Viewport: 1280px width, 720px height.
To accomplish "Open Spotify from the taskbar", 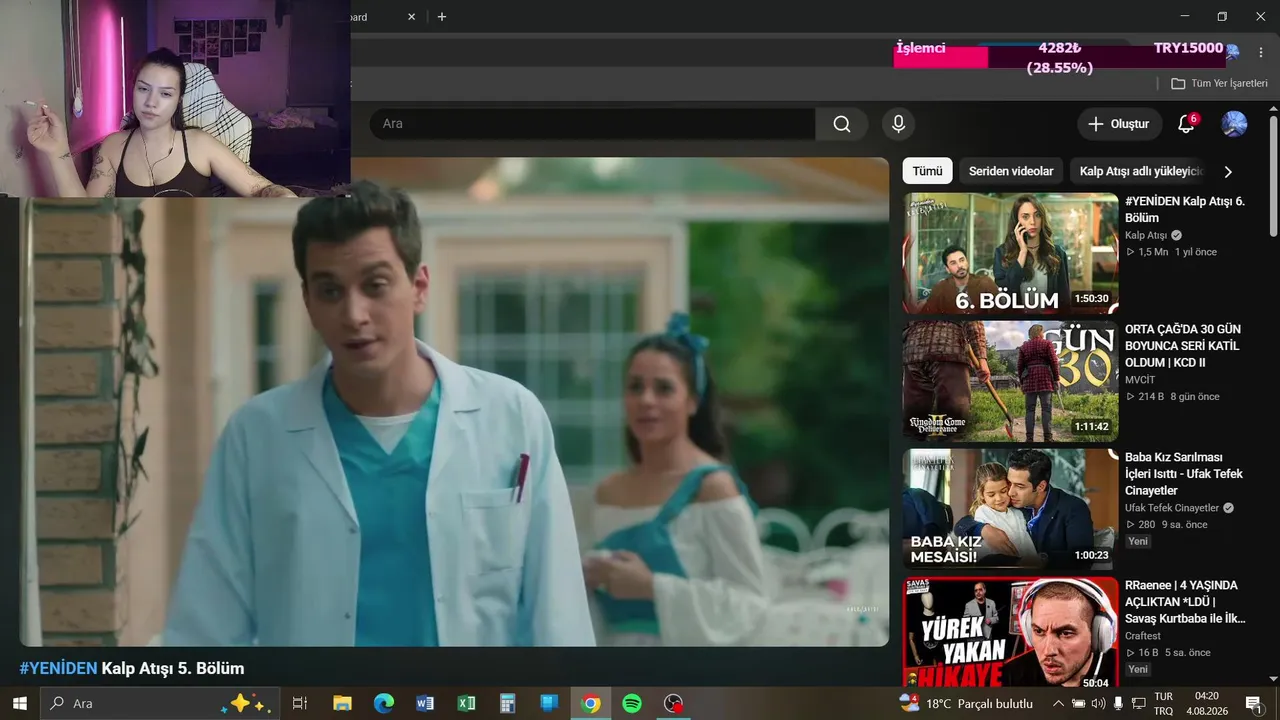I will tap(632, 703).
